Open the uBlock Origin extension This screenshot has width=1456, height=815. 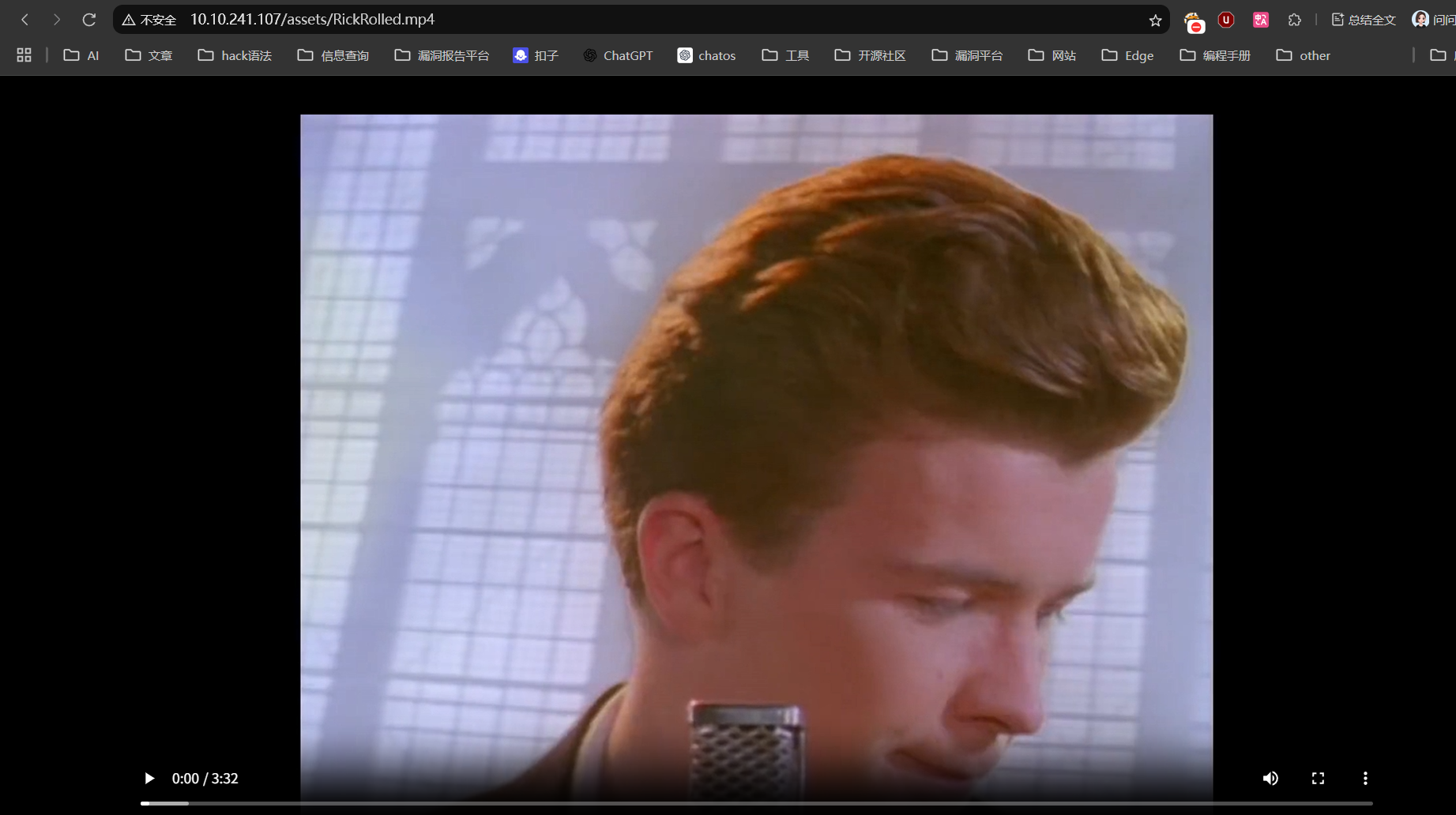coord(1226,20)
